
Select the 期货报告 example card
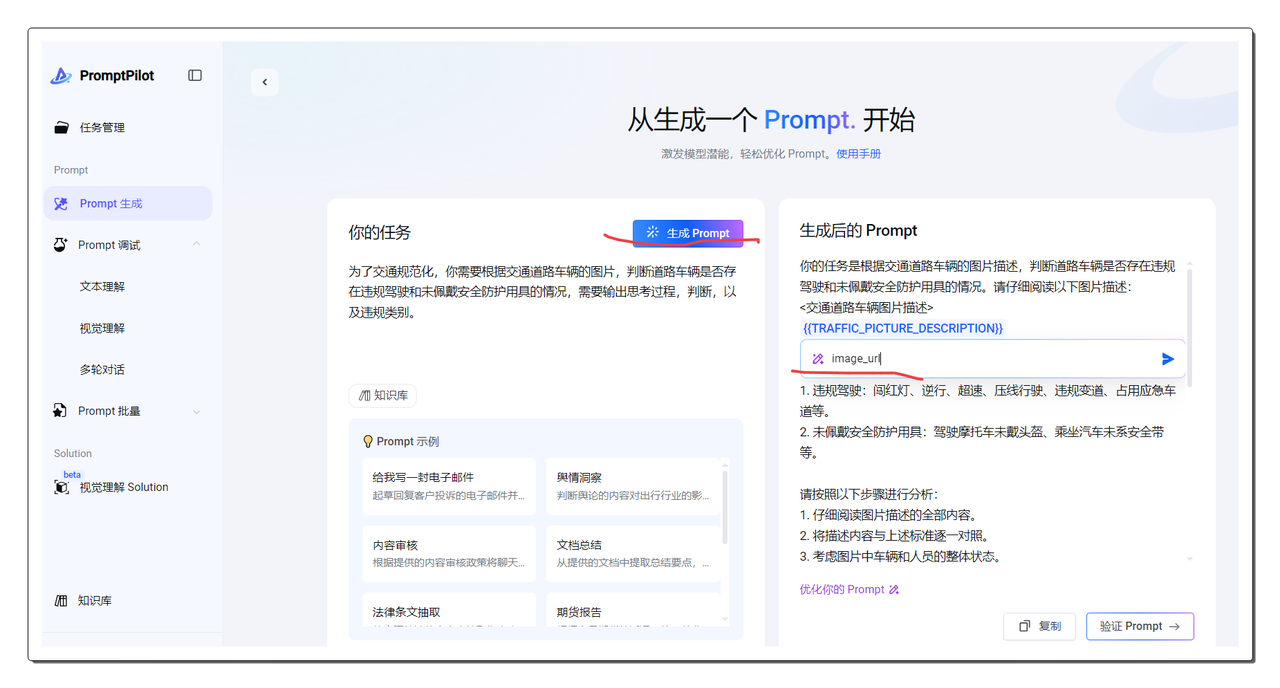(x=633, y=610)
